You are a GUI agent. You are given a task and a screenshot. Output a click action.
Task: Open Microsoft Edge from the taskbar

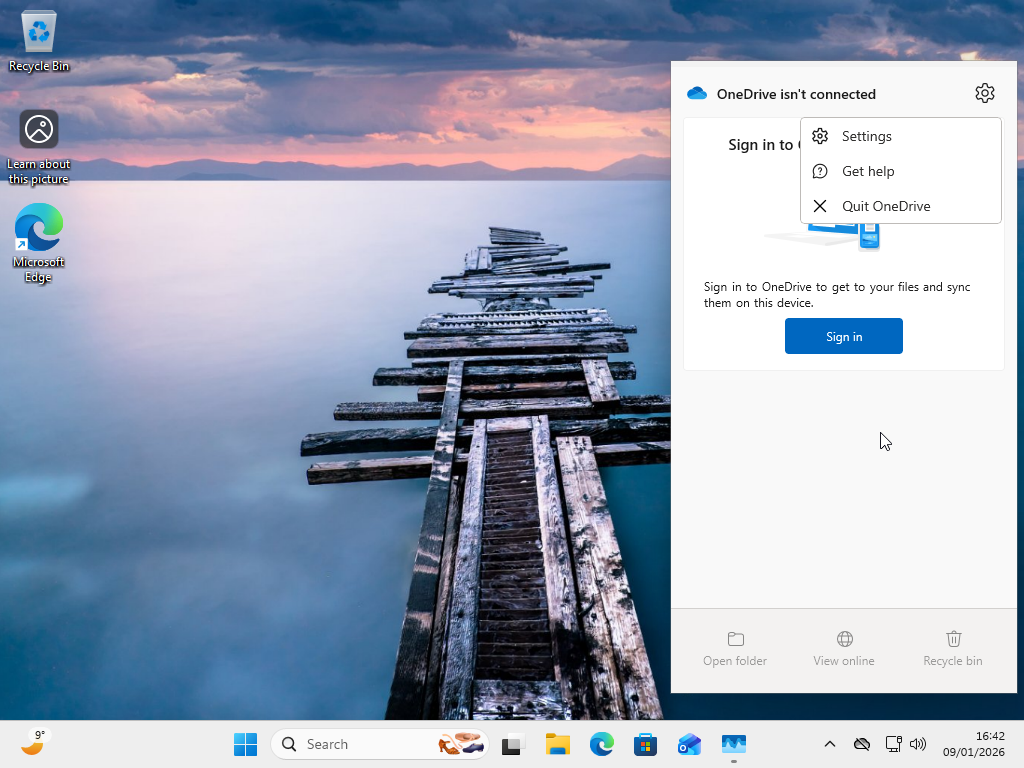[x=601, y=744]
